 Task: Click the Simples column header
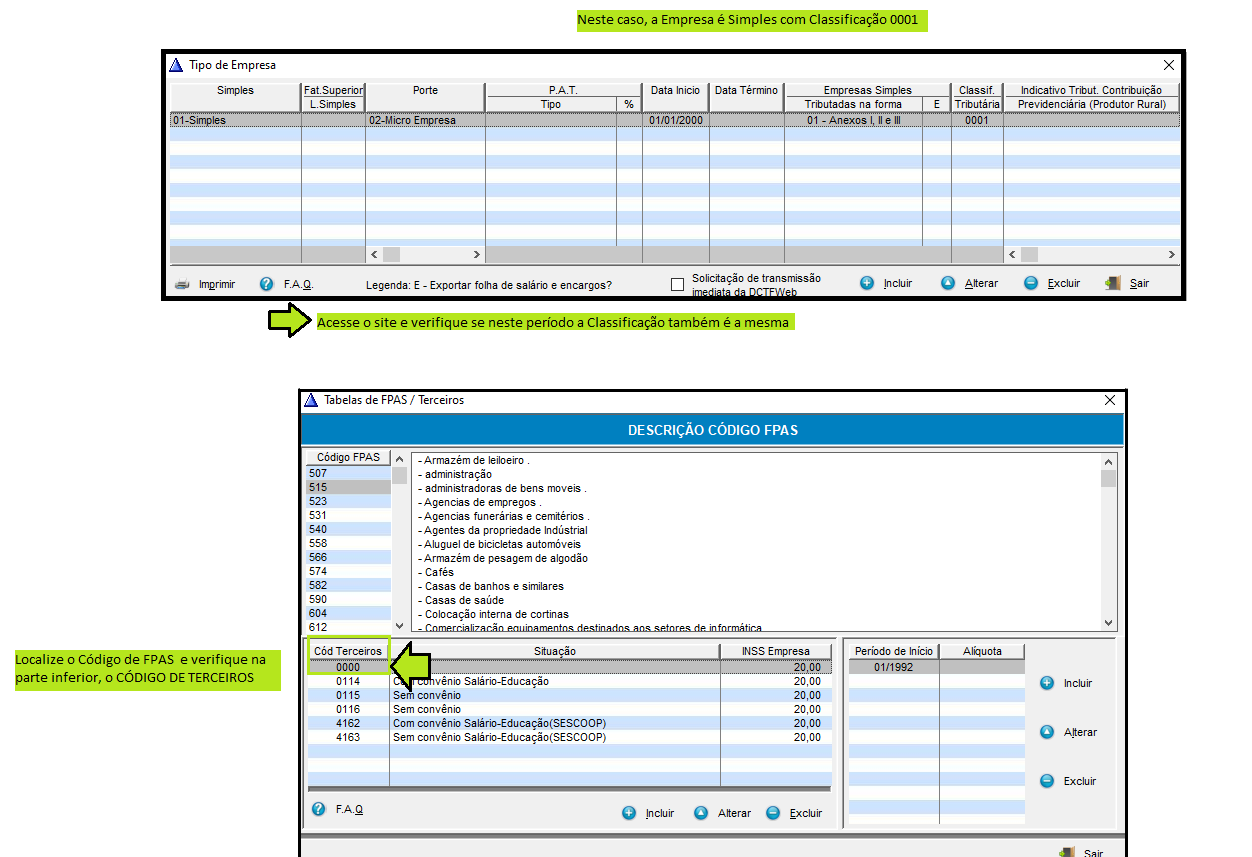(236, 97)
